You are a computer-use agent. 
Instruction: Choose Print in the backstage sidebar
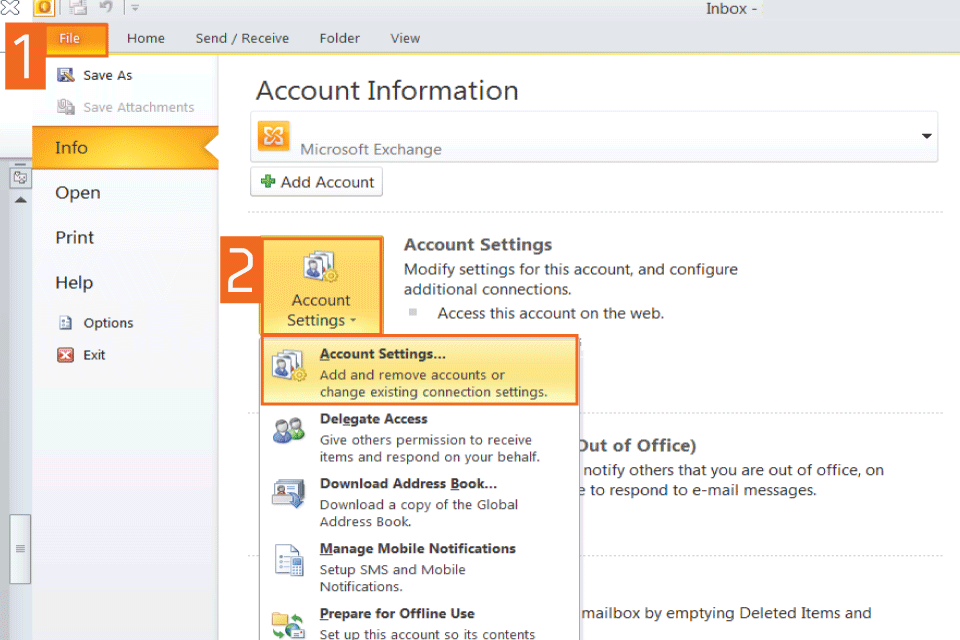[75, 238]
